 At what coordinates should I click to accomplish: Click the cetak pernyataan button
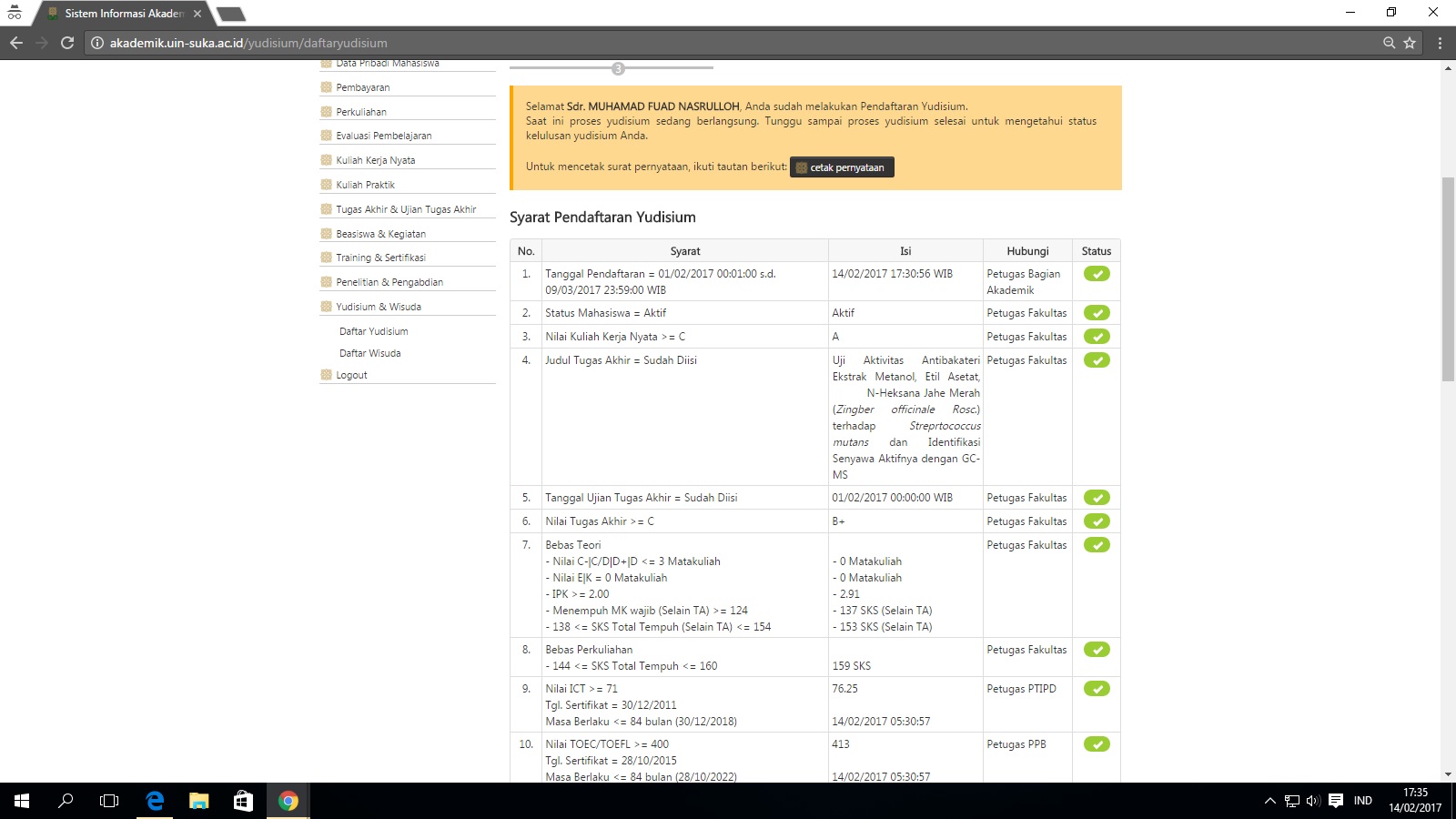coord(842,167)
